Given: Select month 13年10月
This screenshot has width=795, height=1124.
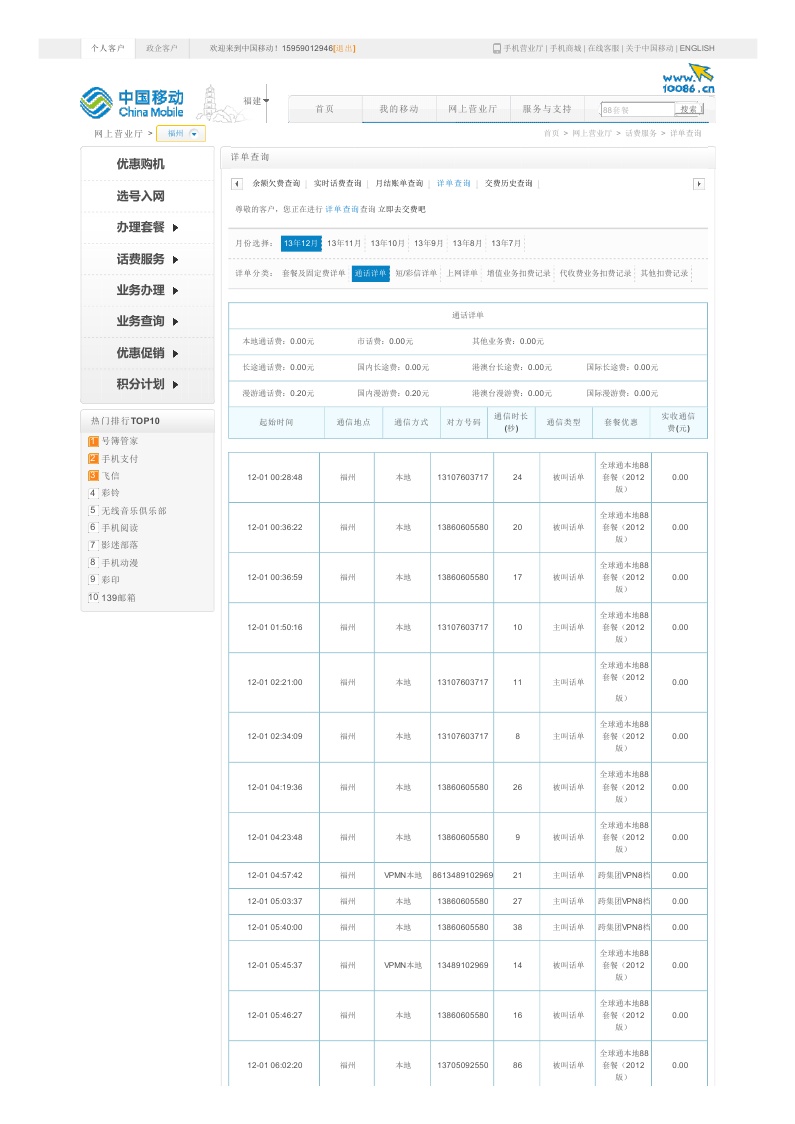Looking at the screenshot, I should (x=388, y=244).
